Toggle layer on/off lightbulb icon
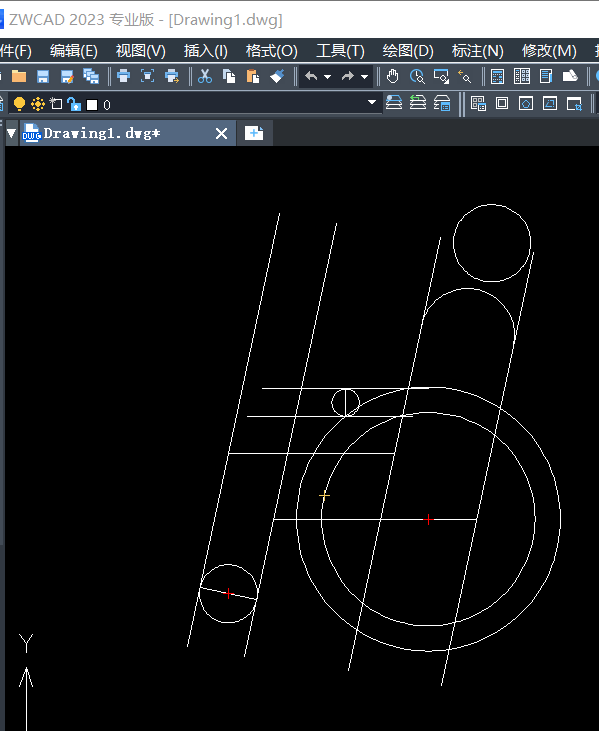Image resolution: width=599 pixels, height=731 pixels. pyautogui.click(x=19, y=104)
